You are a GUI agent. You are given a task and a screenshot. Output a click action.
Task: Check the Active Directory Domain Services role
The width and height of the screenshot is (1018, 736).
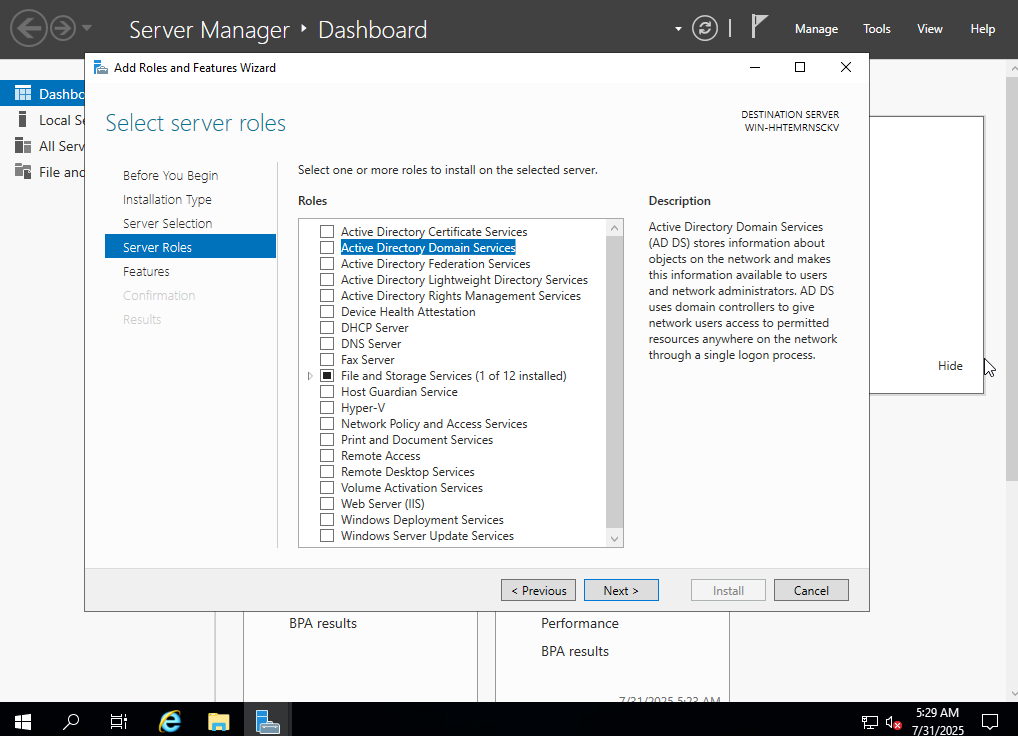coord(327,248)
